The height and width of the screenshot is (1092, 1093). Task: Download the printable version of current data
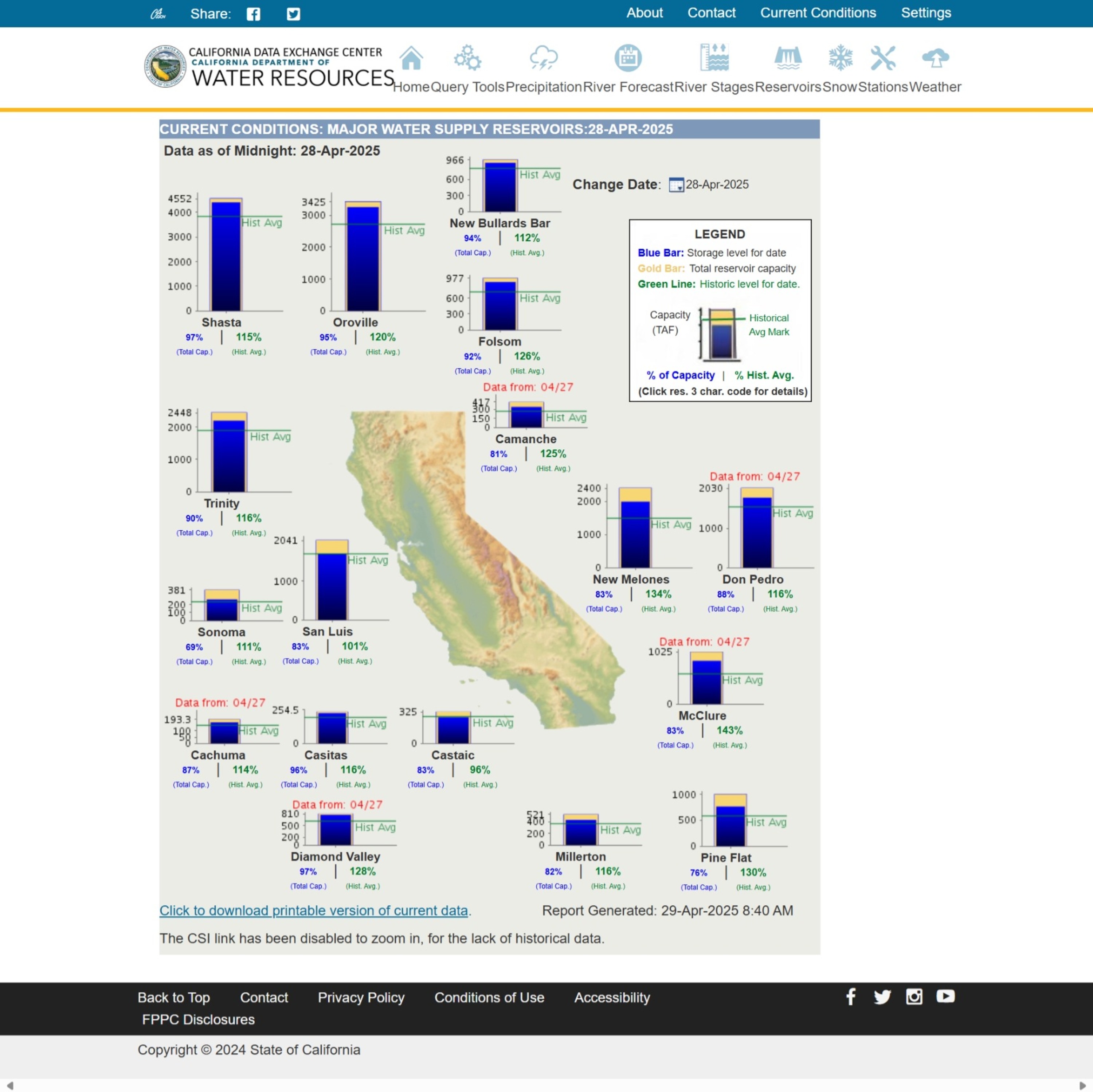pos(313,910)
